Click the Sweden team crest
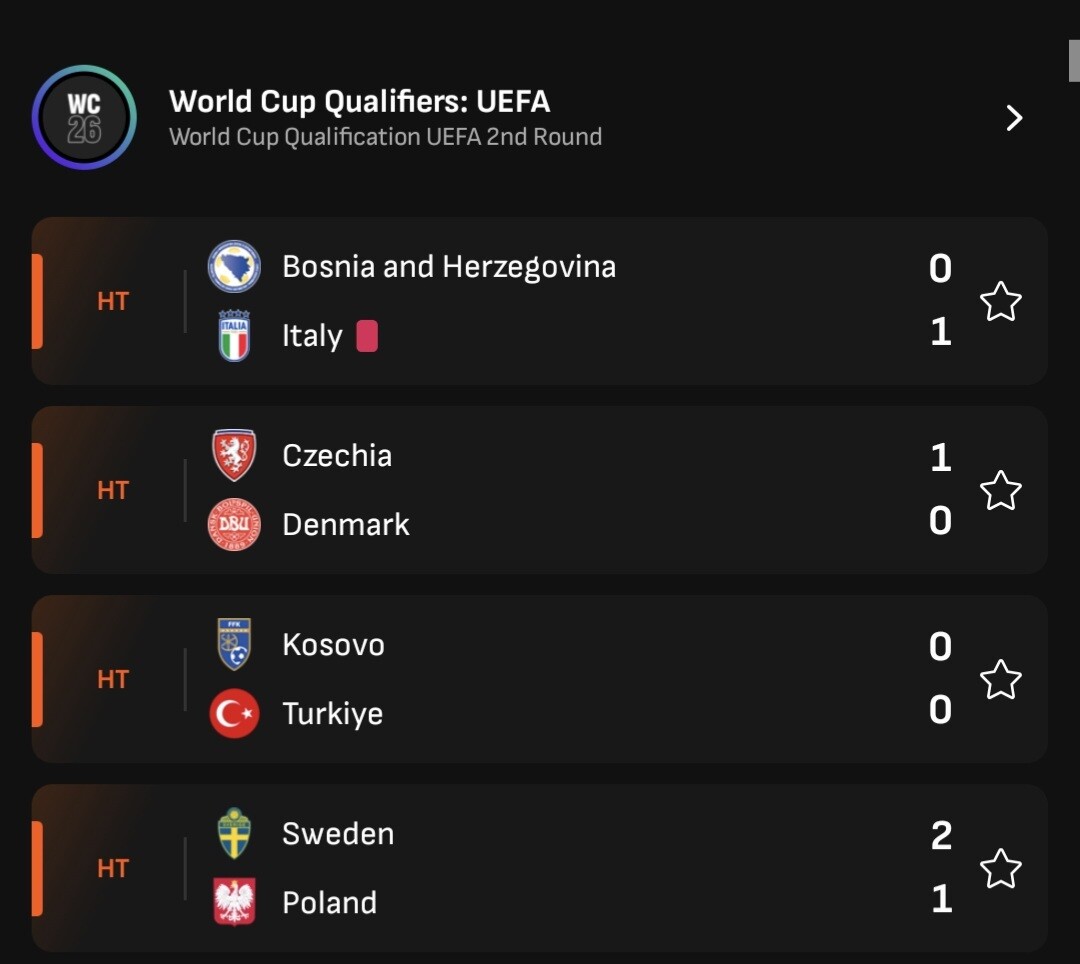Viewport: 1080px width, 964px height. click(x=234, y=834)
